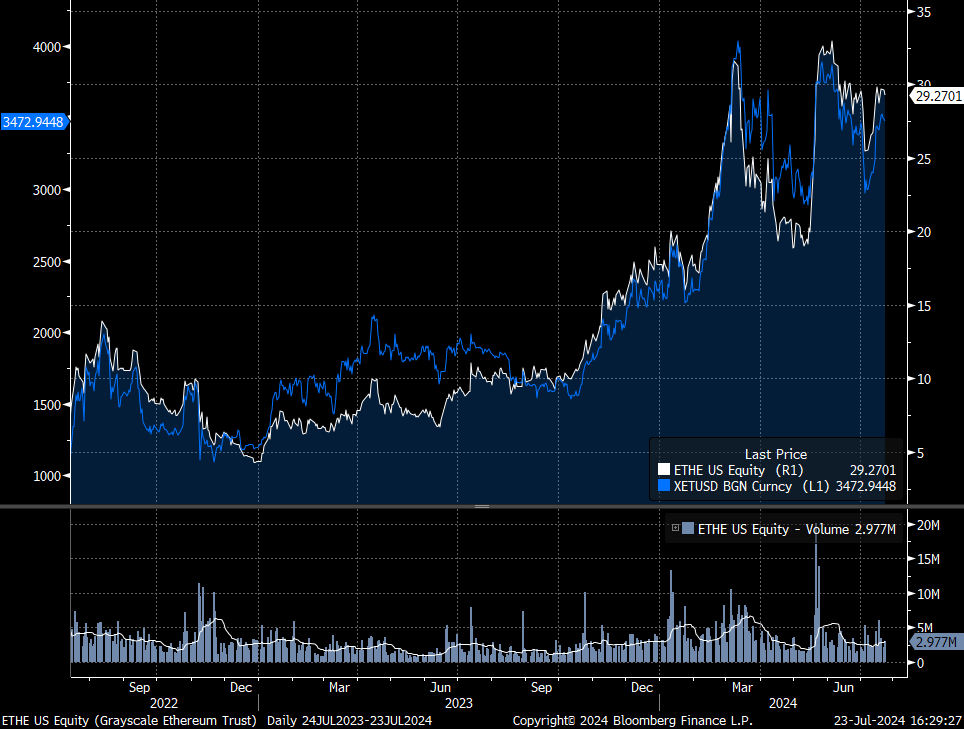Click the 3472.9448 value inside the Last Price legend
This screenshot has height=729, width=964.
coord(866,486)
